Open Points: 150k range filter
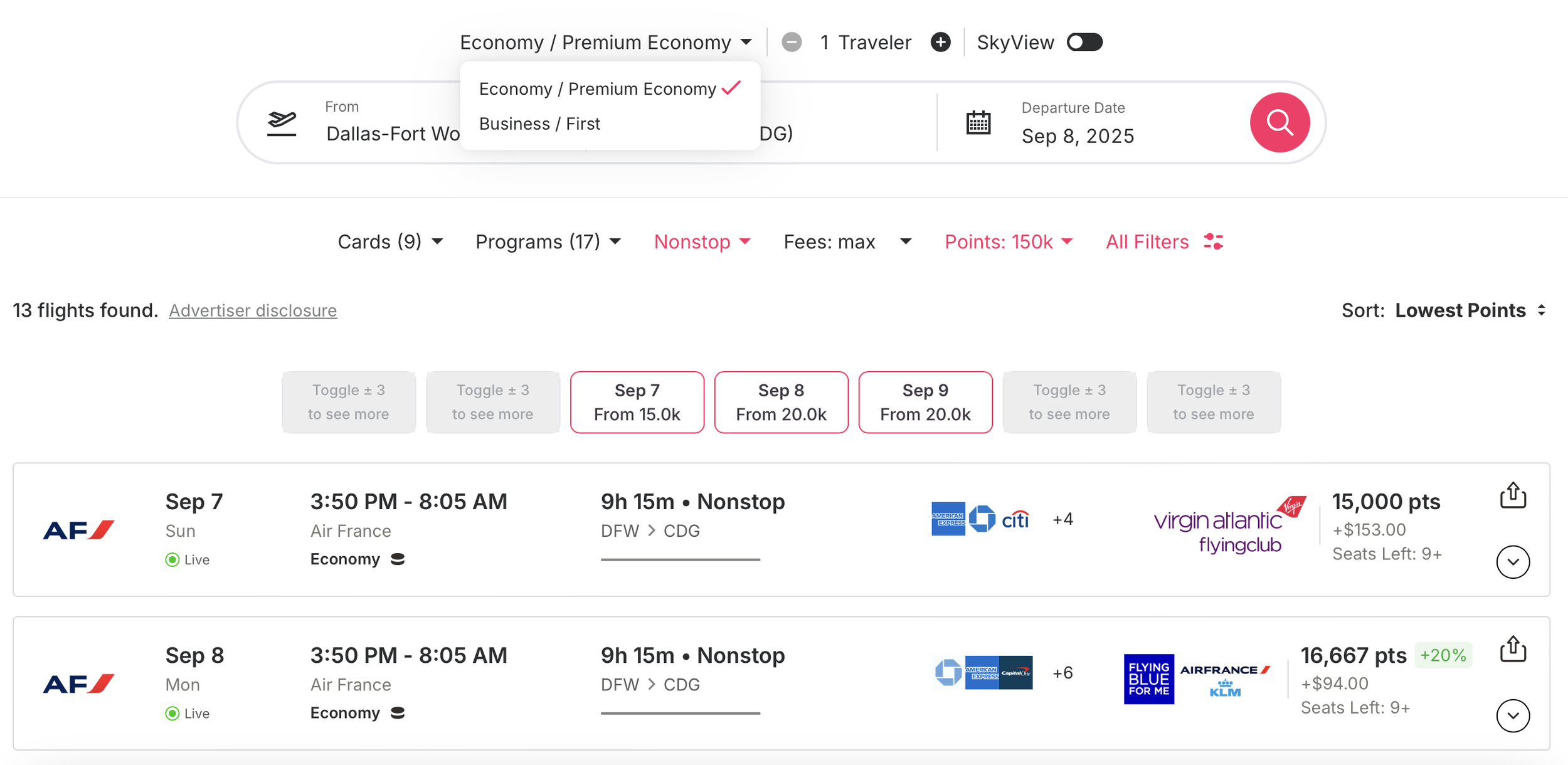Viewport: 1568px width, 765px height. [x=1008, y=241]
